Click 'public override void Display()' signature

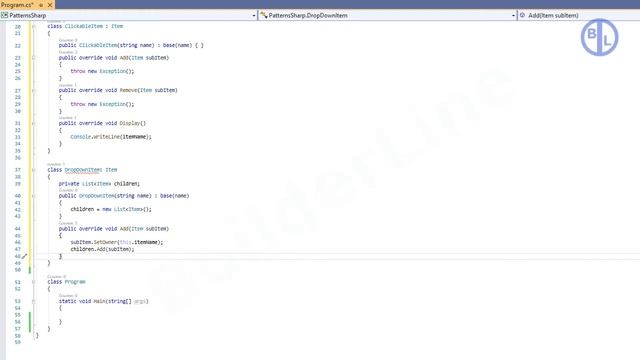(x=102, y=123)
